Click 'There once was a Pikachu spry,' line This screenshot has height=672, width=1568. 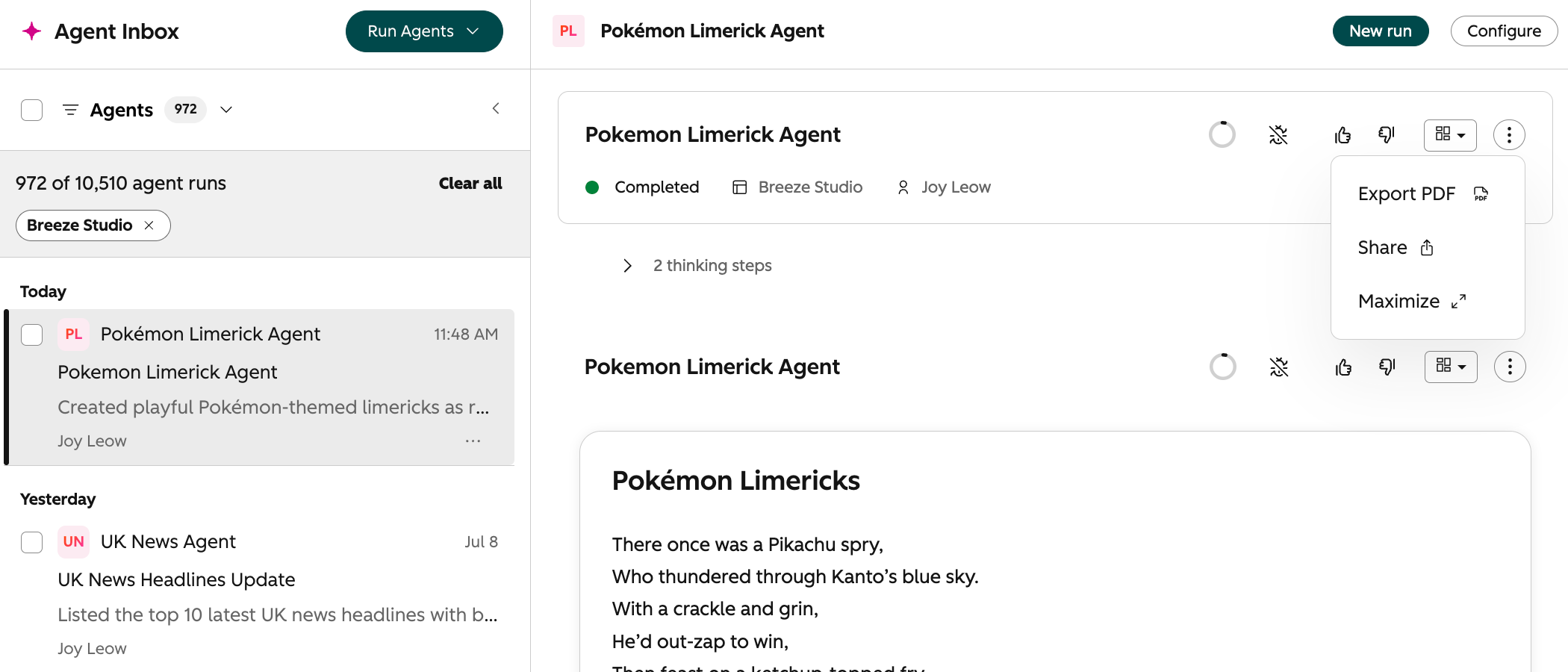pyautogui.click(x=747, y=545)
